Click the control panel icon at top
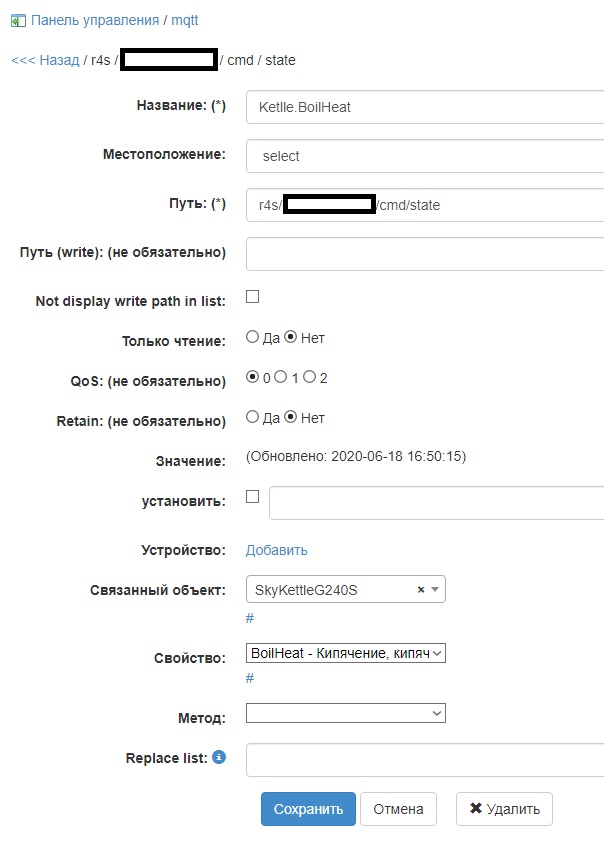Viewport: 604px width, 841px height. click(x=18, y=20)
